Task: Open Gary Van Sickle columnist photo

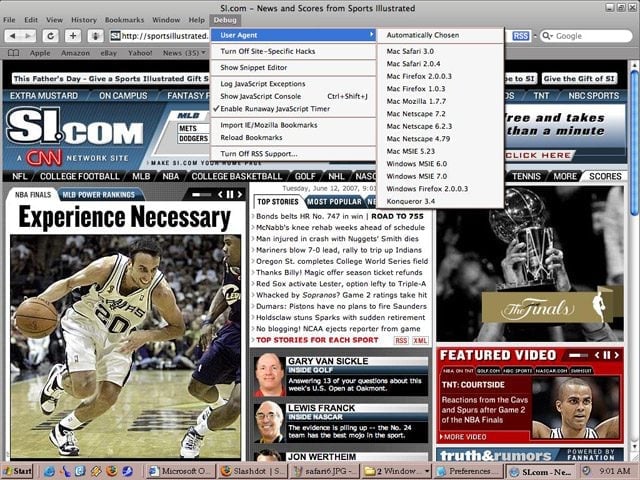Action: point(269,376)
